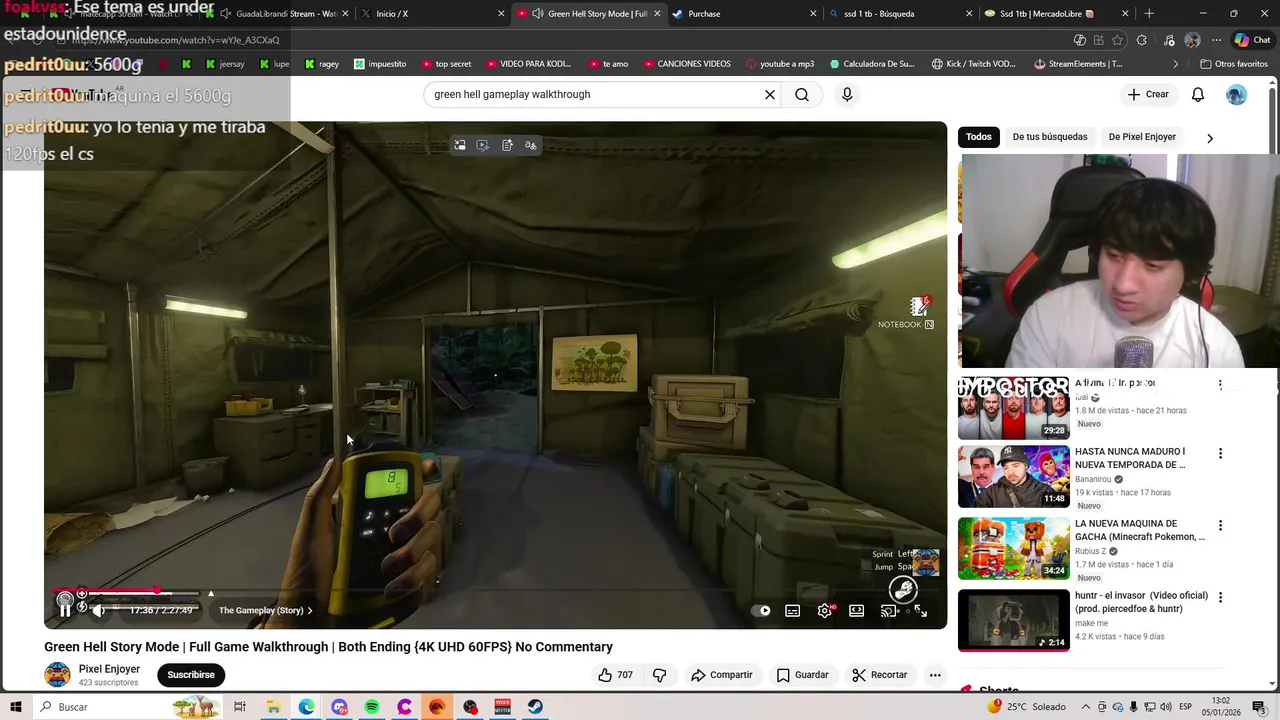This screenshot has width=1280, height=720.
Task: Open Hasta Nunca Maduro video thumbnail
Action: [x=1014, y=477]
